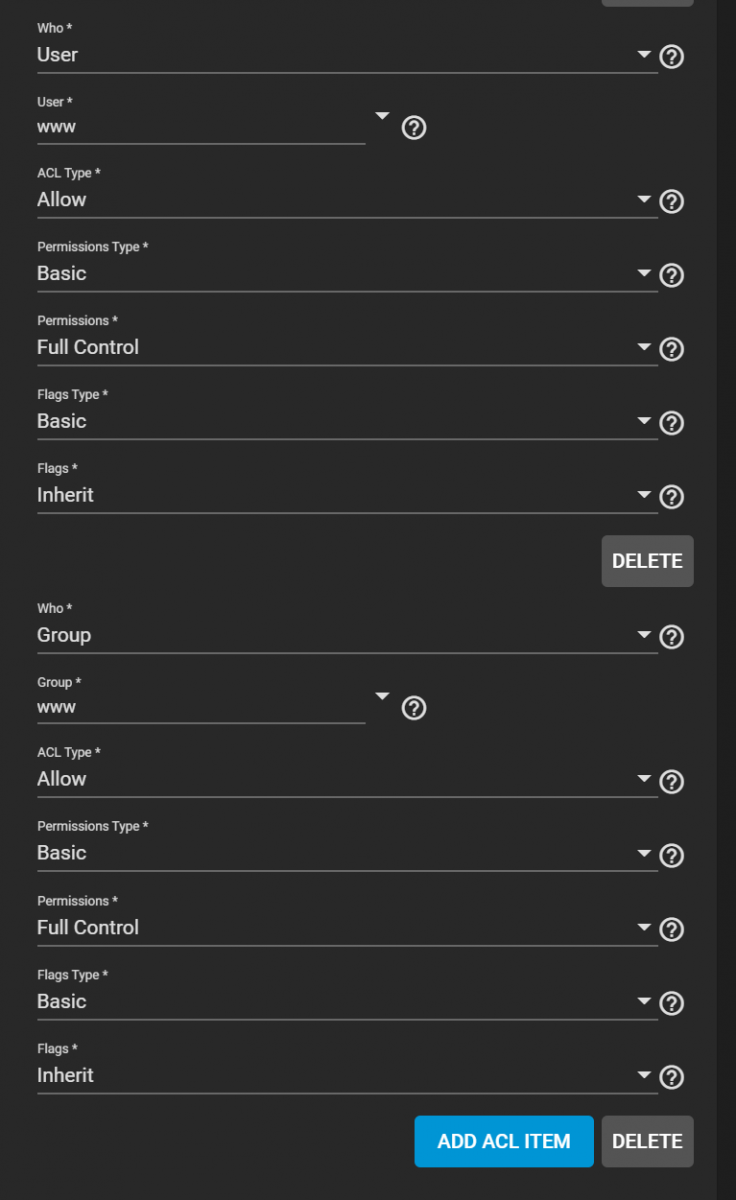Open help for first Full Control permissions
Image resolution: width=736 pixels, height=1200 pixels.
(672, 349)
